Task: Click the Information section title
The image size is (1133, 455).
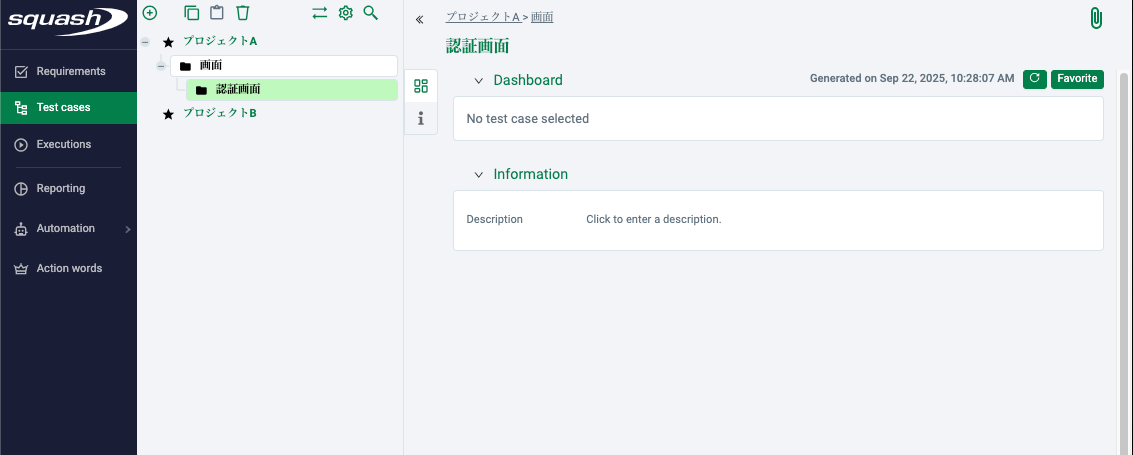Action: click(530, 174)
